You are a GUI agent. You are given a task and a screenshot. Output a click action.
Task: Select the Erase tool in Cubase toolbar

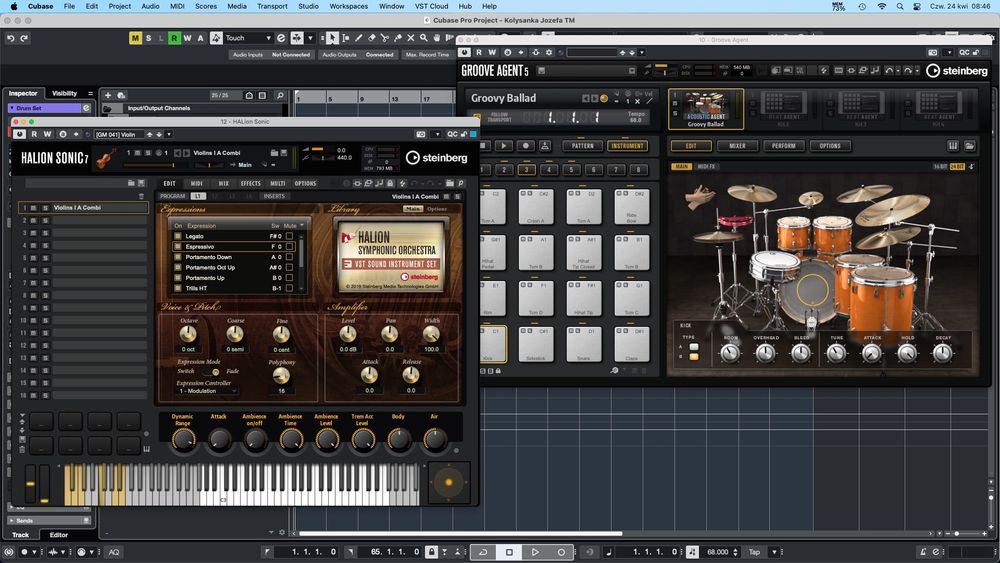pyautogui.click(x=372, y=38)
